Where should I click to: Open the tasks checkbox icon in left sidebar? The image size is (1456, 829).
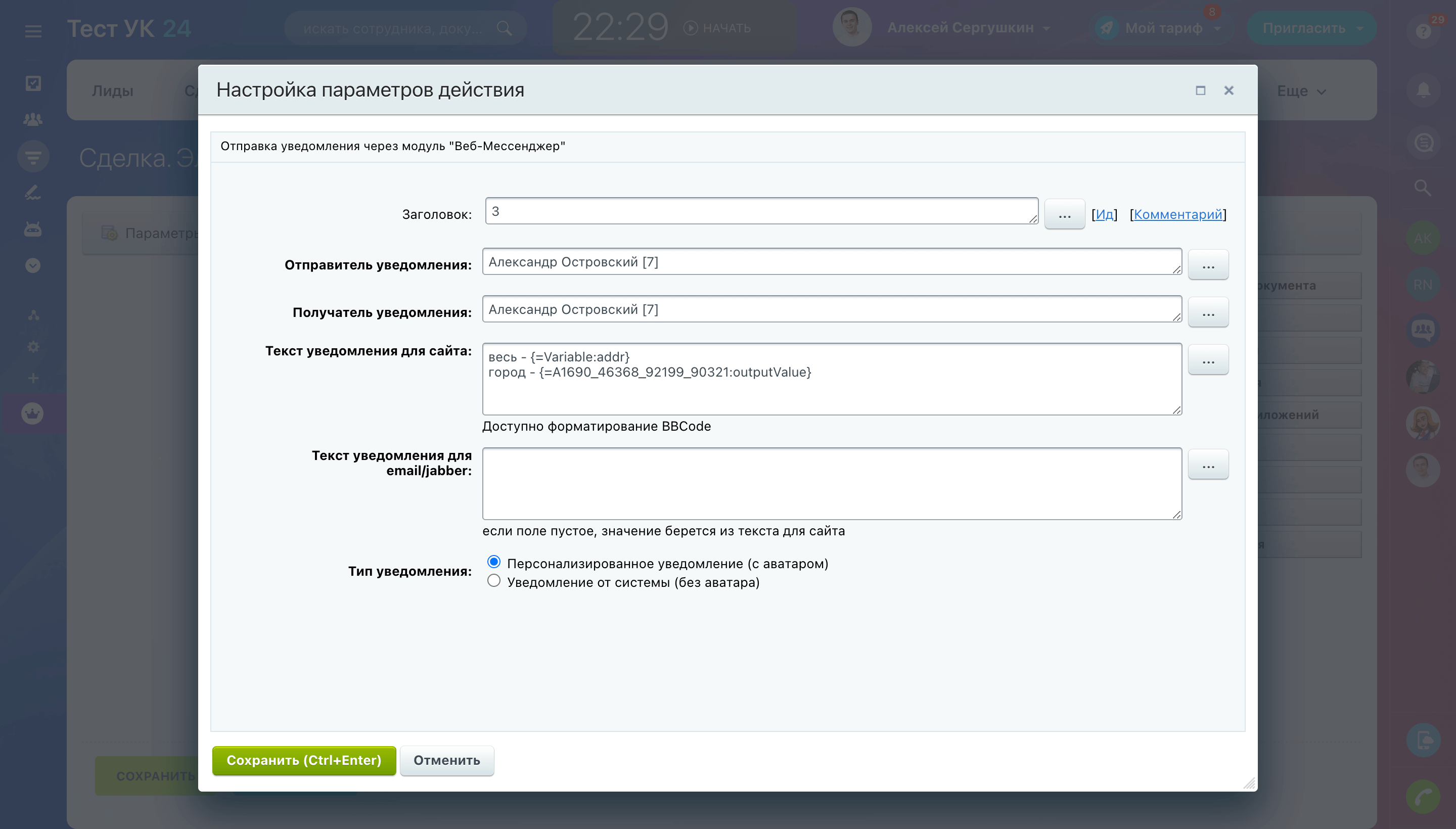point(33,84)
